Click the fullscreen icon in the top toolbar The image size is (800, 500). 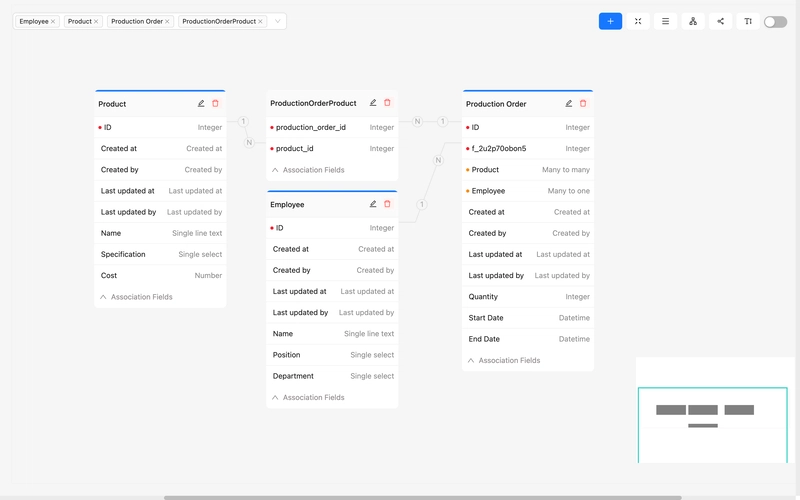point(638,21)
